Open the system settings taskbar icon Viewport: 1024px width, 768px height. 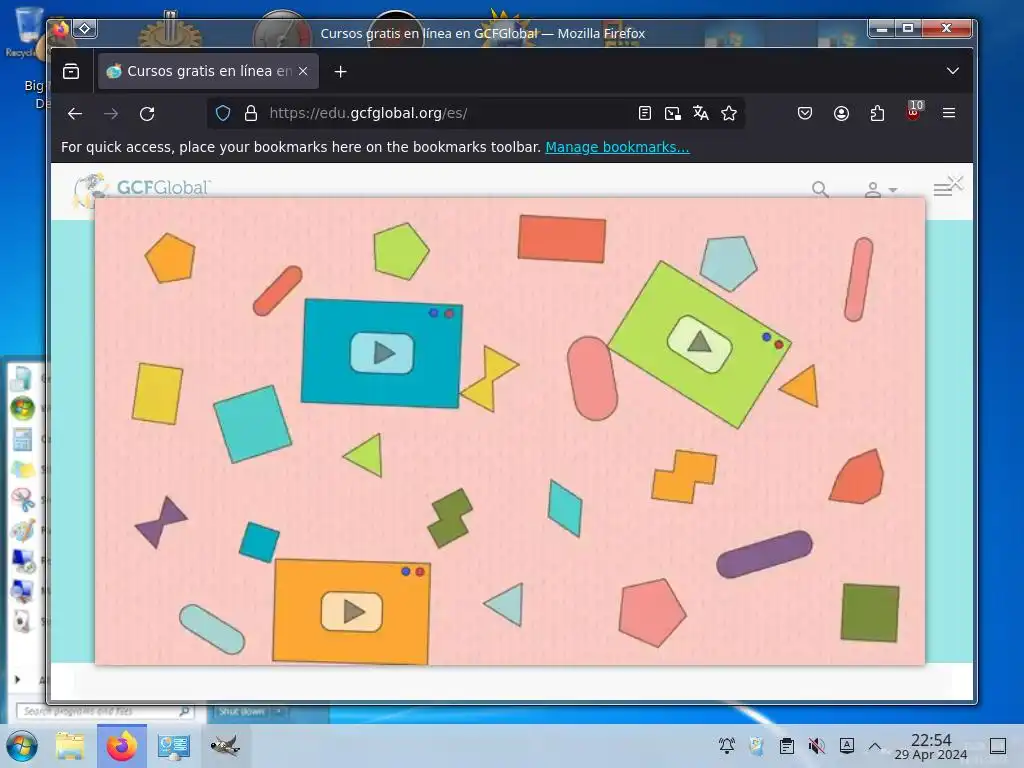[x=174, y=746]
